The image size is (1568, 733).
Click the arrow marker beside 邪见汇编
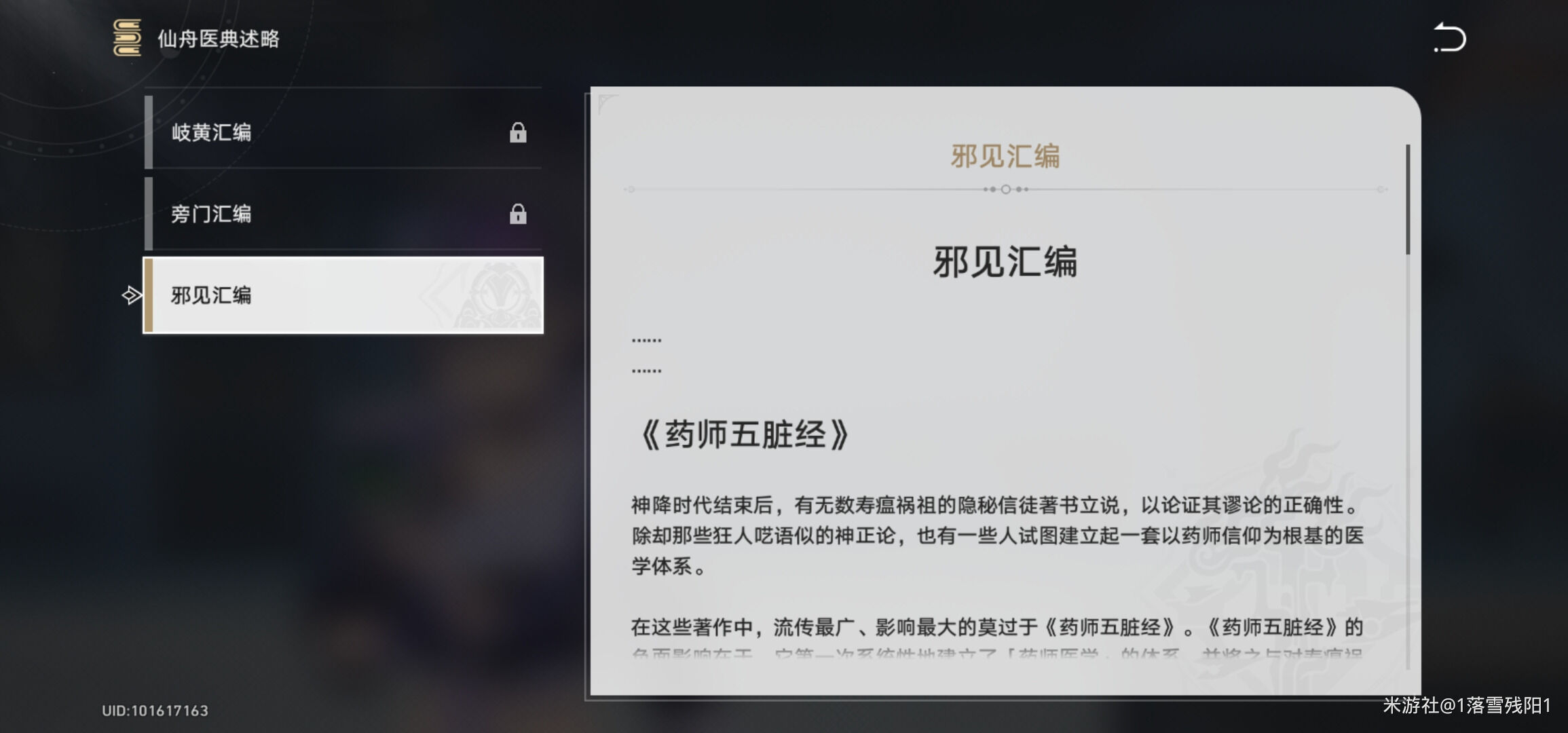[x=133, y=297]
